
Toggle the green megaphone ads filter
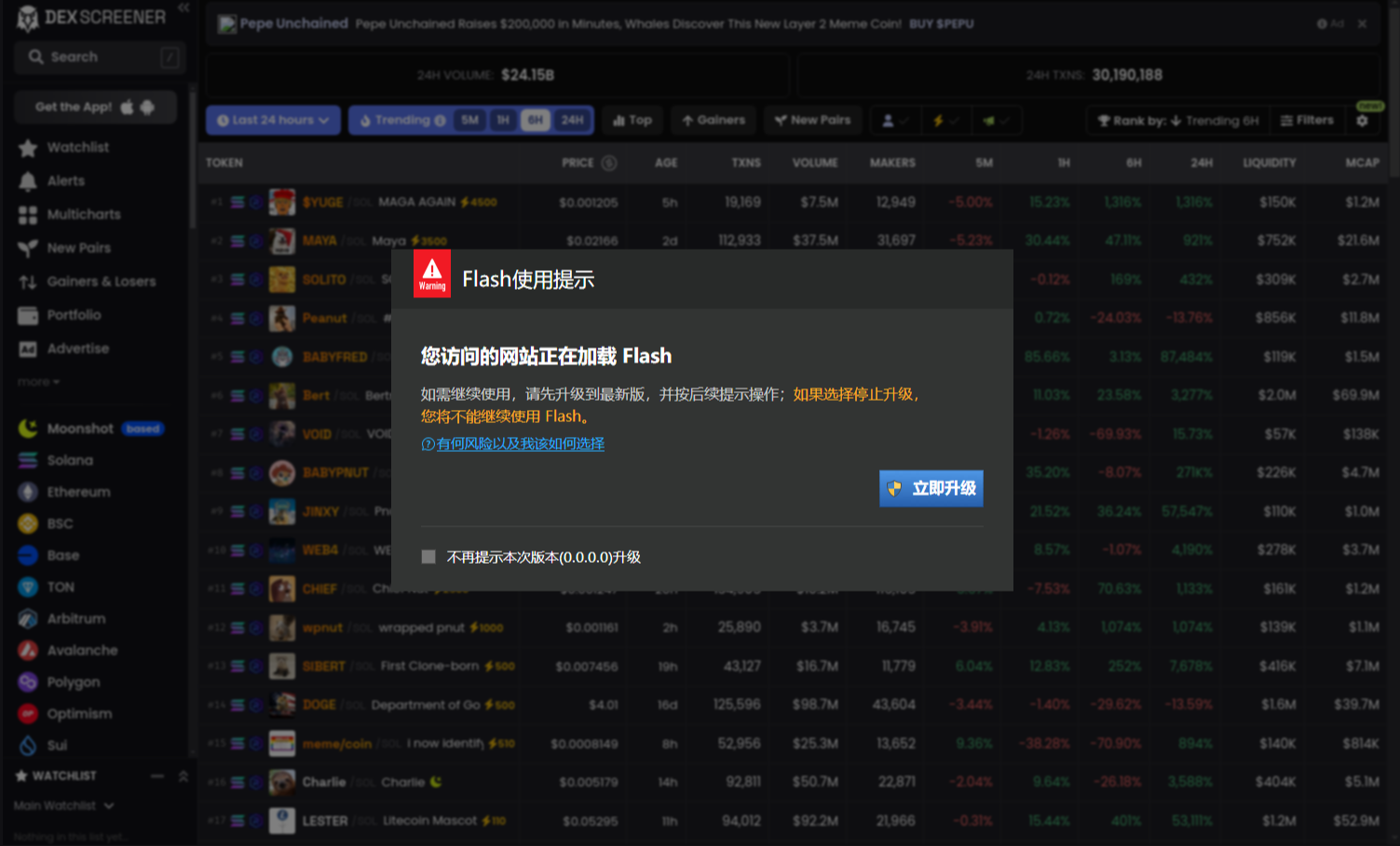996,120
